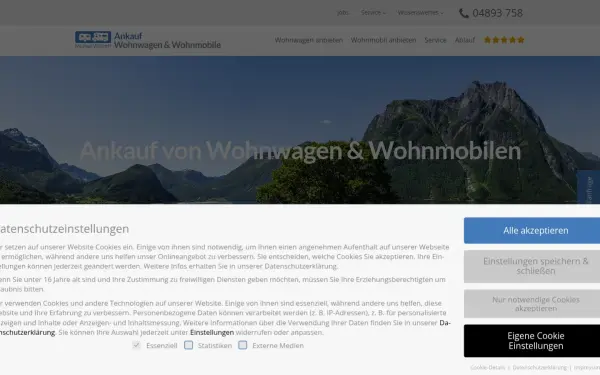Toggle the Essenziell checkbox
Image resolution: width=600 pixels, height=375 pixels.
pyautogui.click(x=136, y=345)
